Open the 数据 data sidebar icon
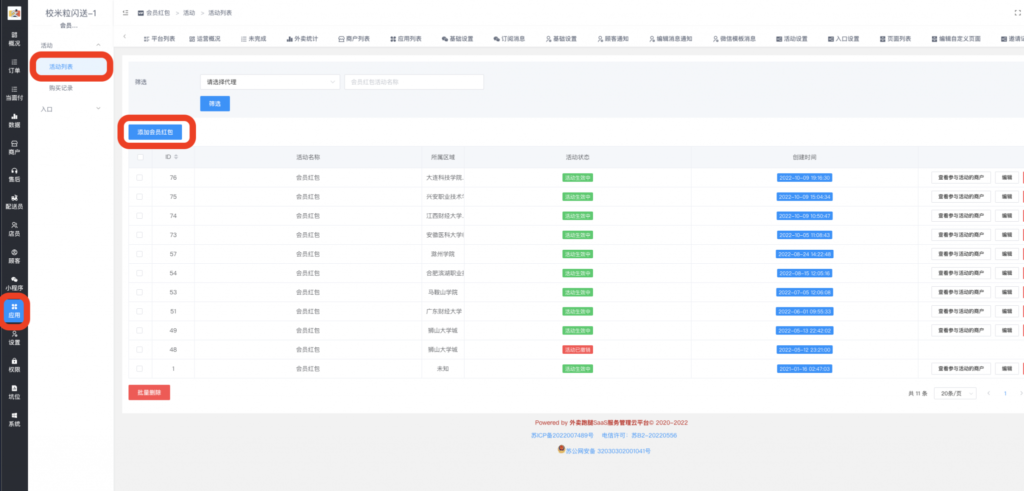 (14, 120)
